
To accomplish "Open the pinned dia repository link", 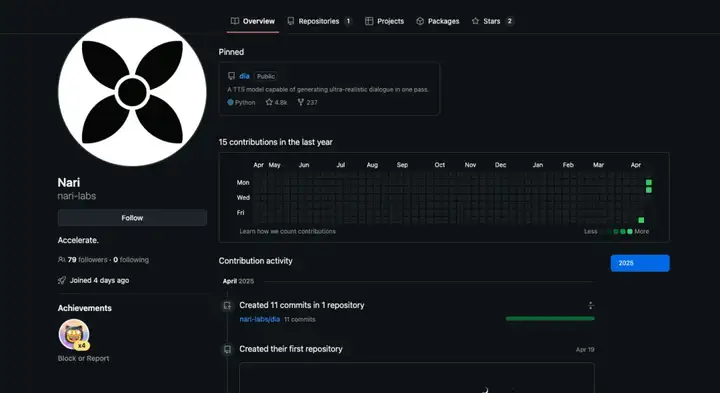I will coord(244,76).
